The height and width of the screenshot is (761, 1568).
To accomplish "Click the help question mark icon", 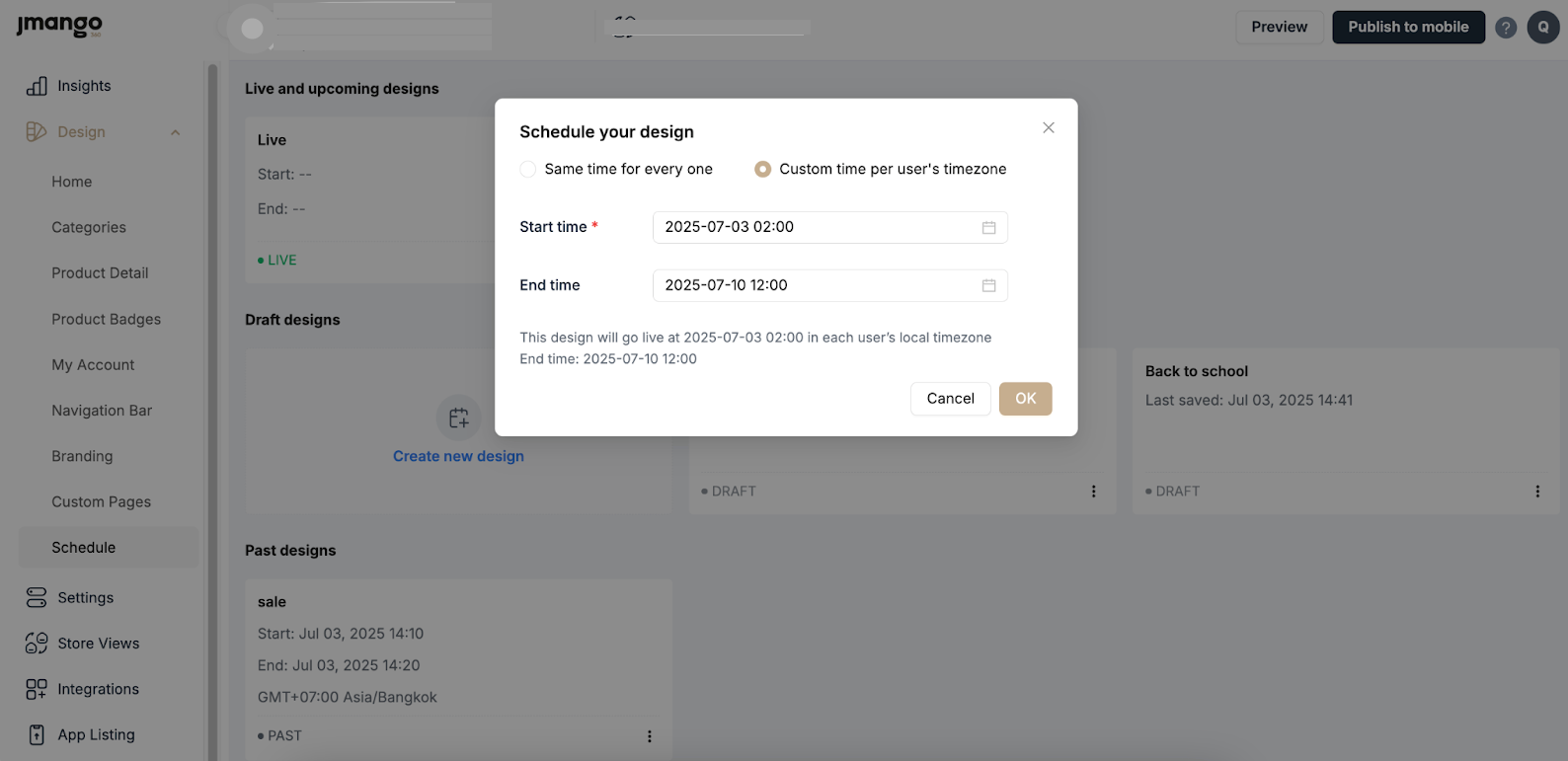I will coord(1505,28).
